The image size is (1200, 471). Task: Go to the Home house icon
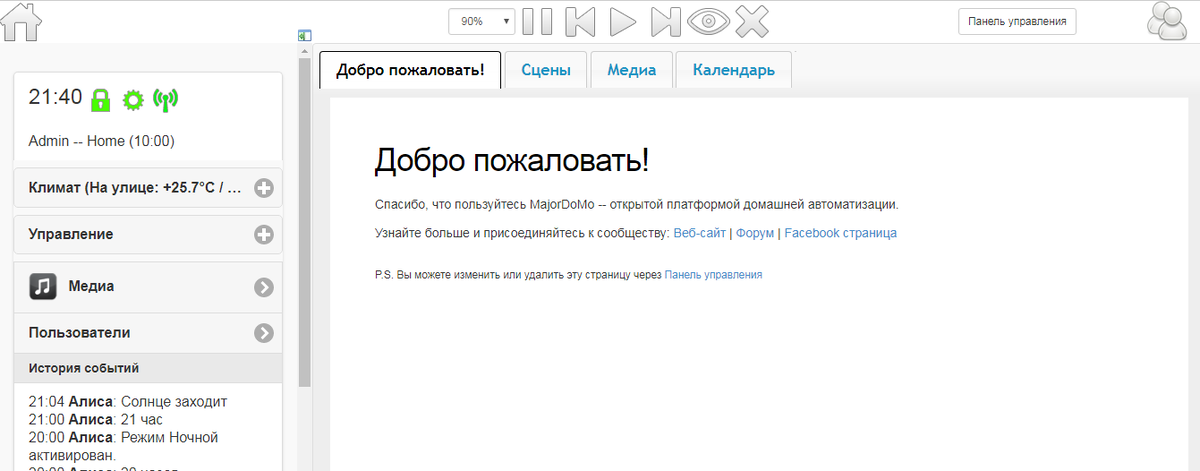(x=21, y=21)
